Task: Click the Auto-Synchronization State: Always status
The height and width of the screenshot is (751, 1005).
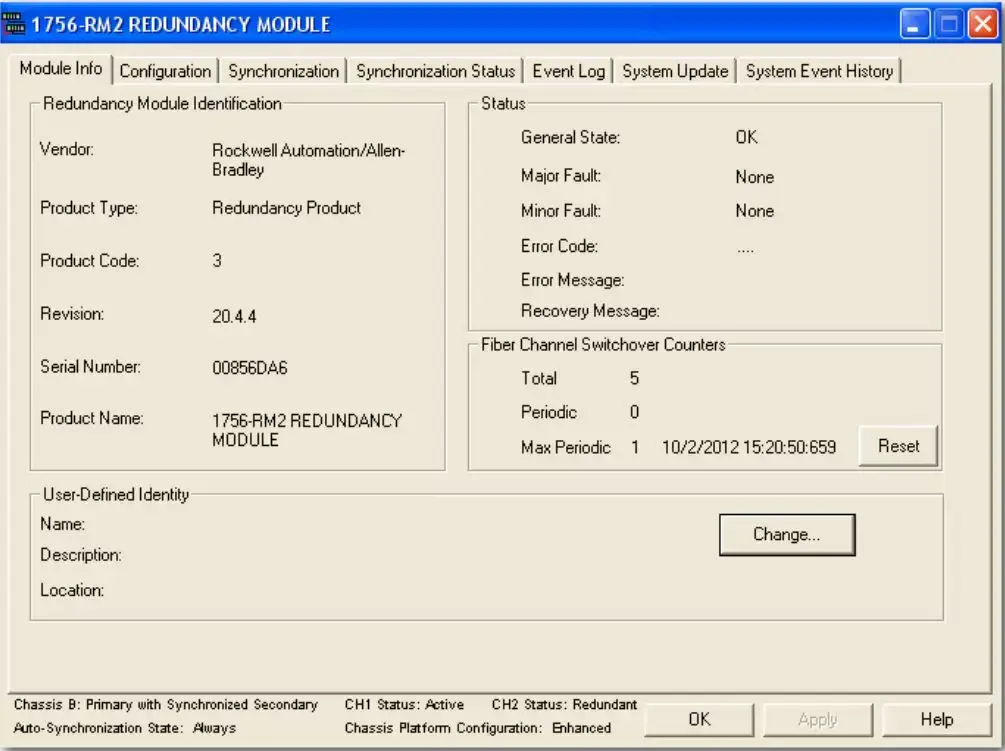Action: pos(124,728)
